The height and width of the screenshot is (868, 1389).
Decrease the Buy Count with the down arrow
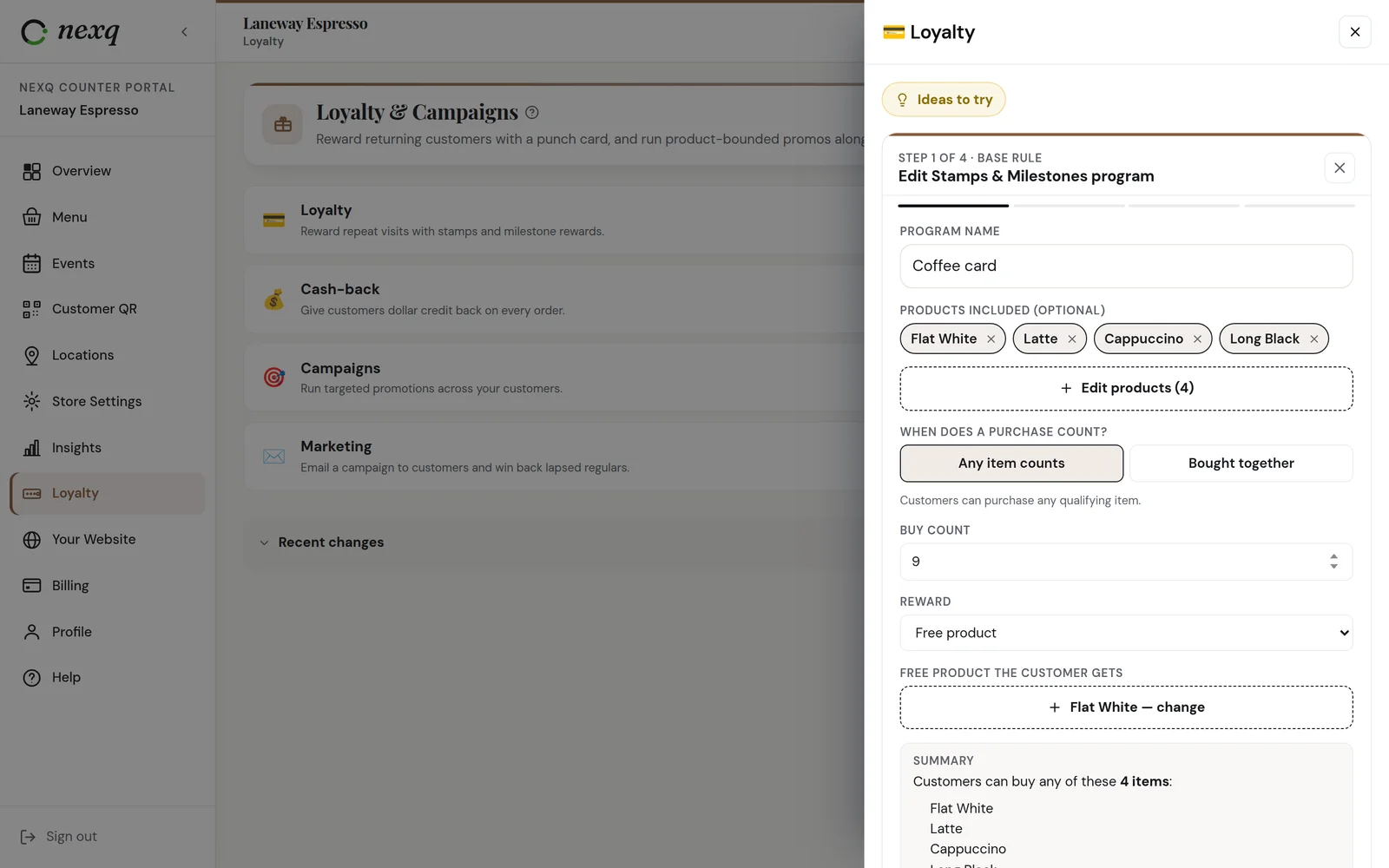pyautogui.click(x=1333, y=567)
